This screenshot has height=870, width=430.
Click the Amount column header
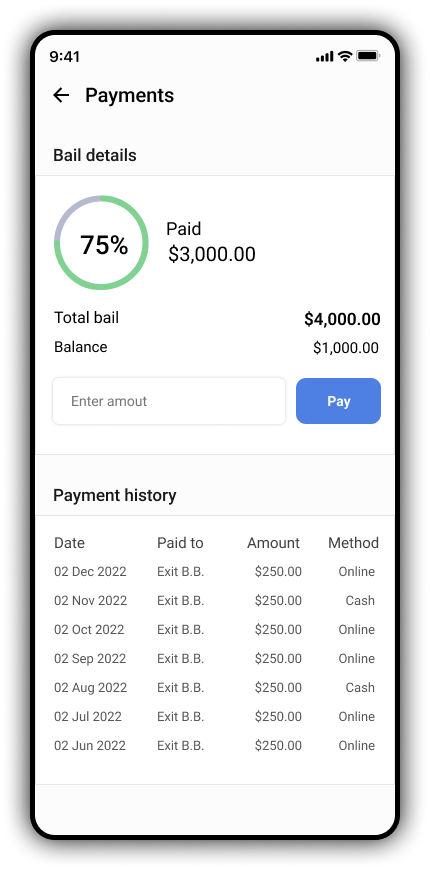[274, 543]
